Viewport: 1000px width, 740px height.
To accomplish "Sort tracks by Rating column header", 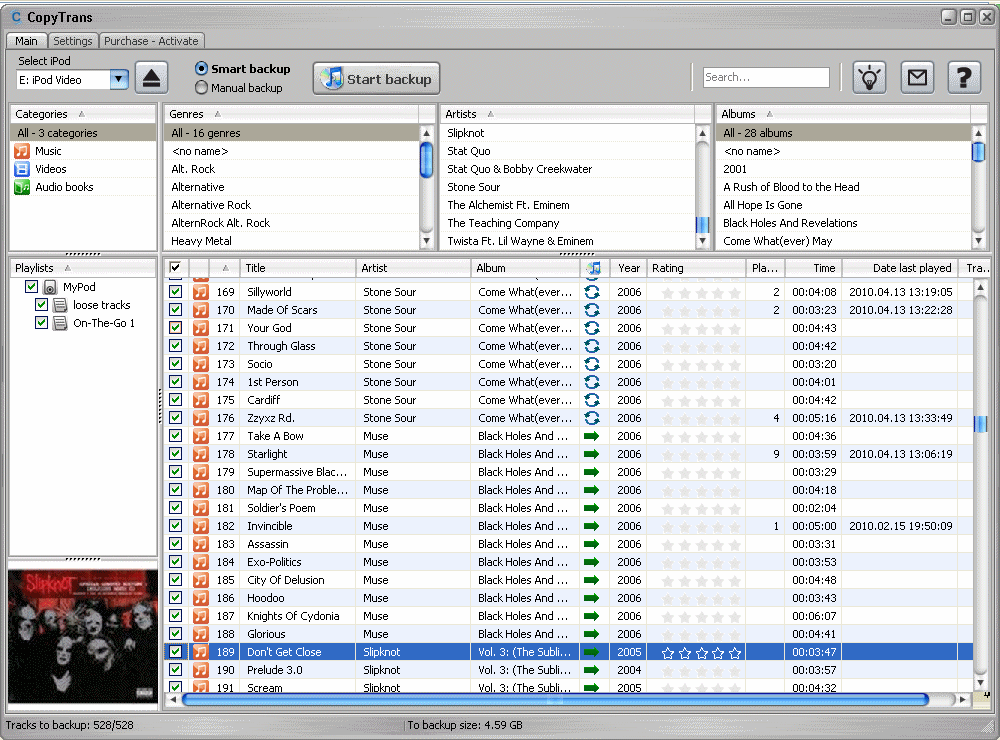I will pos(696,268).
